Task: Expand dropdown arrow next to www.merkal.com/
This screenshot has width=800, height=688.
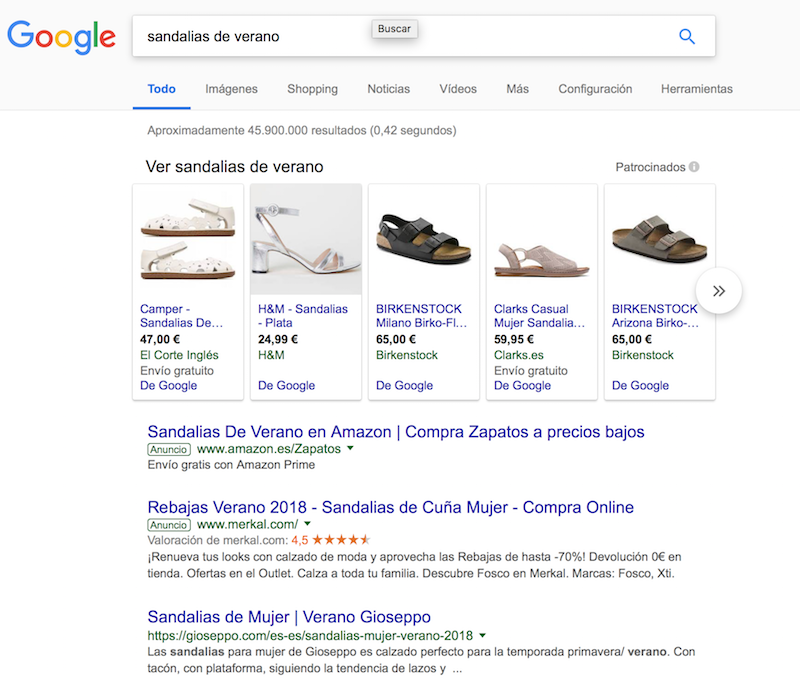Action: tap(307, 524)
